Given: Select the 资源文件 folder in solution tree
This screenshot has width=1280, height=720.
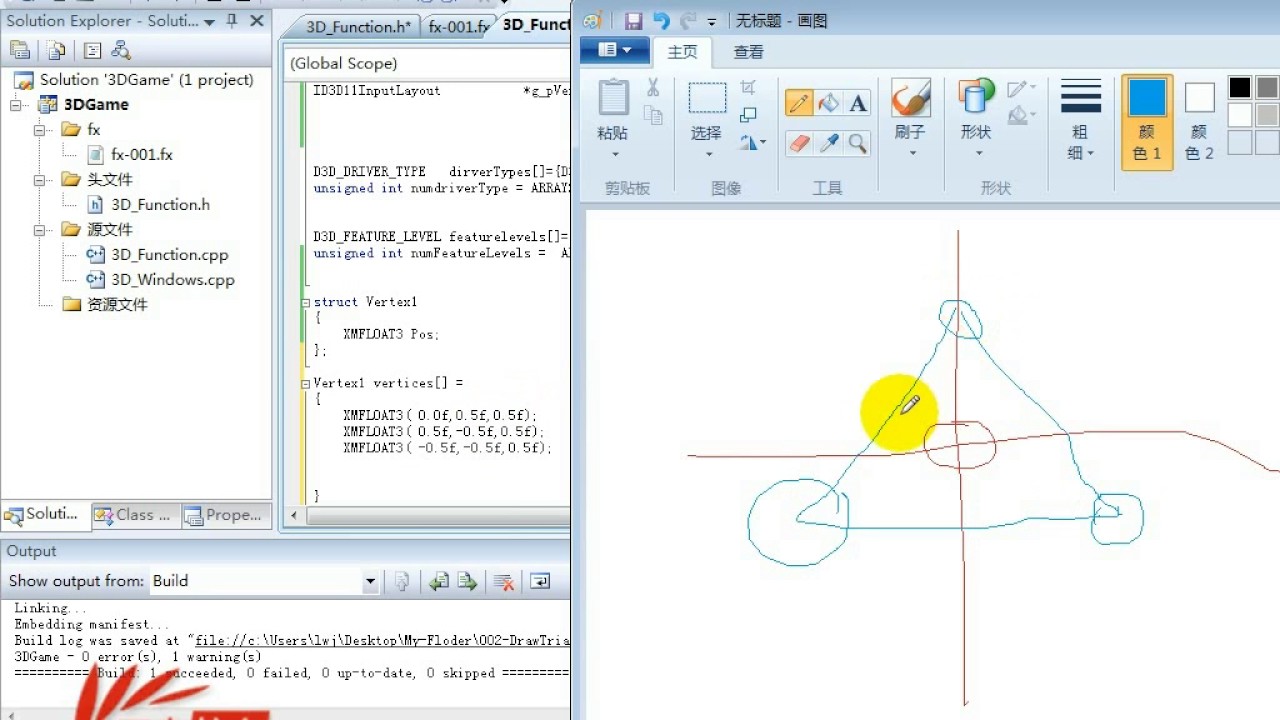Looking at the screenshot, I should tap(117, 304).
